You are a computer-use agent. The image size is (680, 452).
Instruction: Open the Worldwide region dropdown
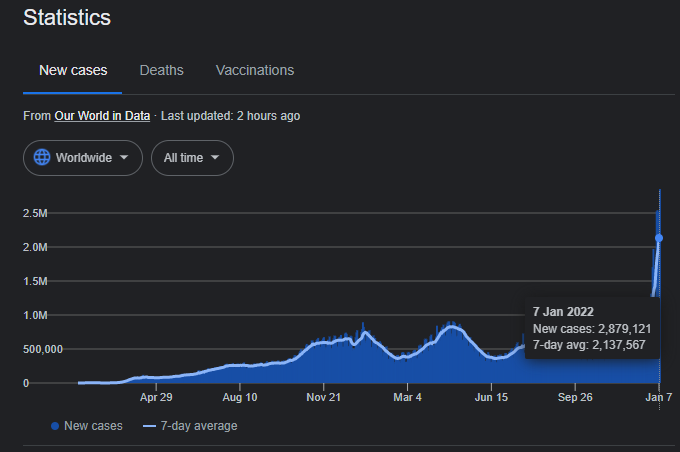coord(83,158)
